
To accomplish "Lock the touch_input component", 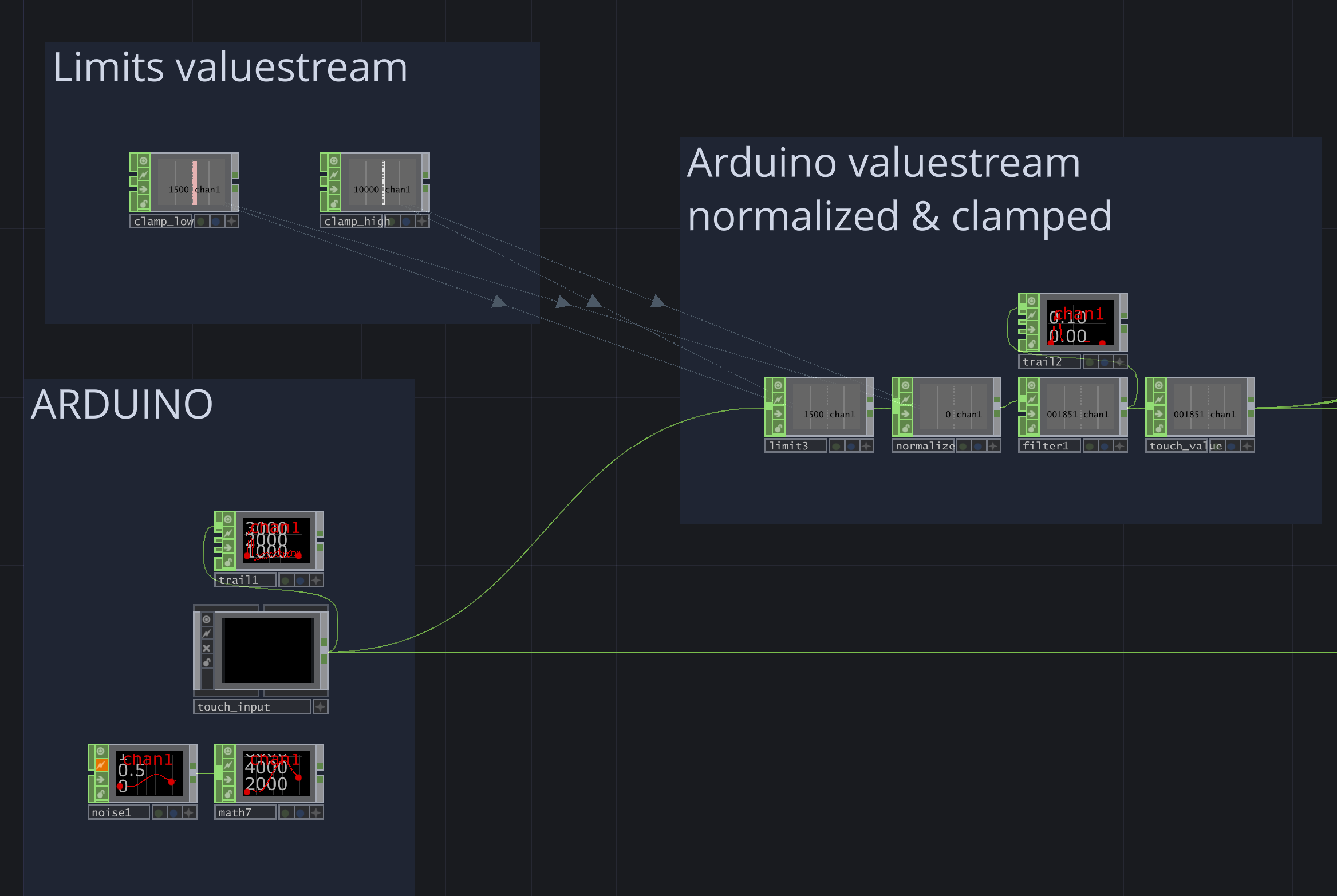I will (207, 662).
